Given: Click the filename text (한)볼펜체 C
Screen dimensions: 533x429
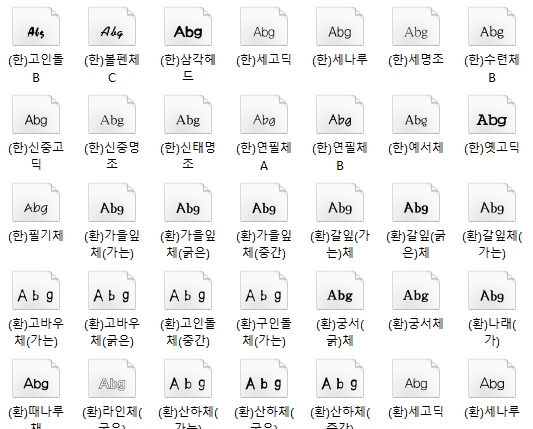Looking at the screenshot, I should 112,68.
